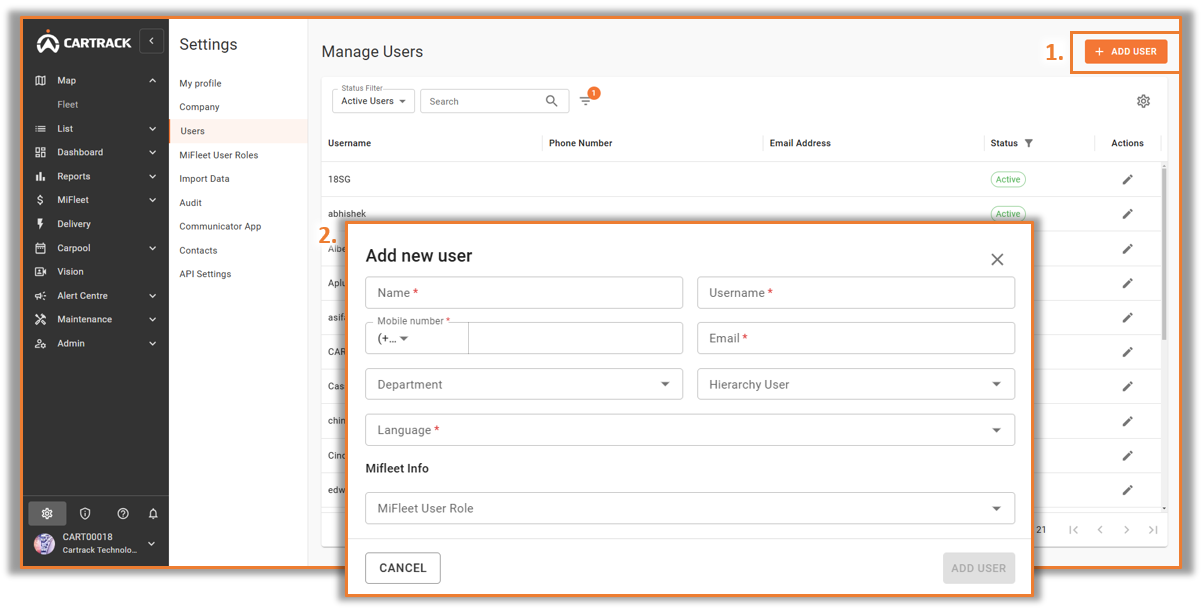Open the List section via its list icon

click(x=41, y=129)
